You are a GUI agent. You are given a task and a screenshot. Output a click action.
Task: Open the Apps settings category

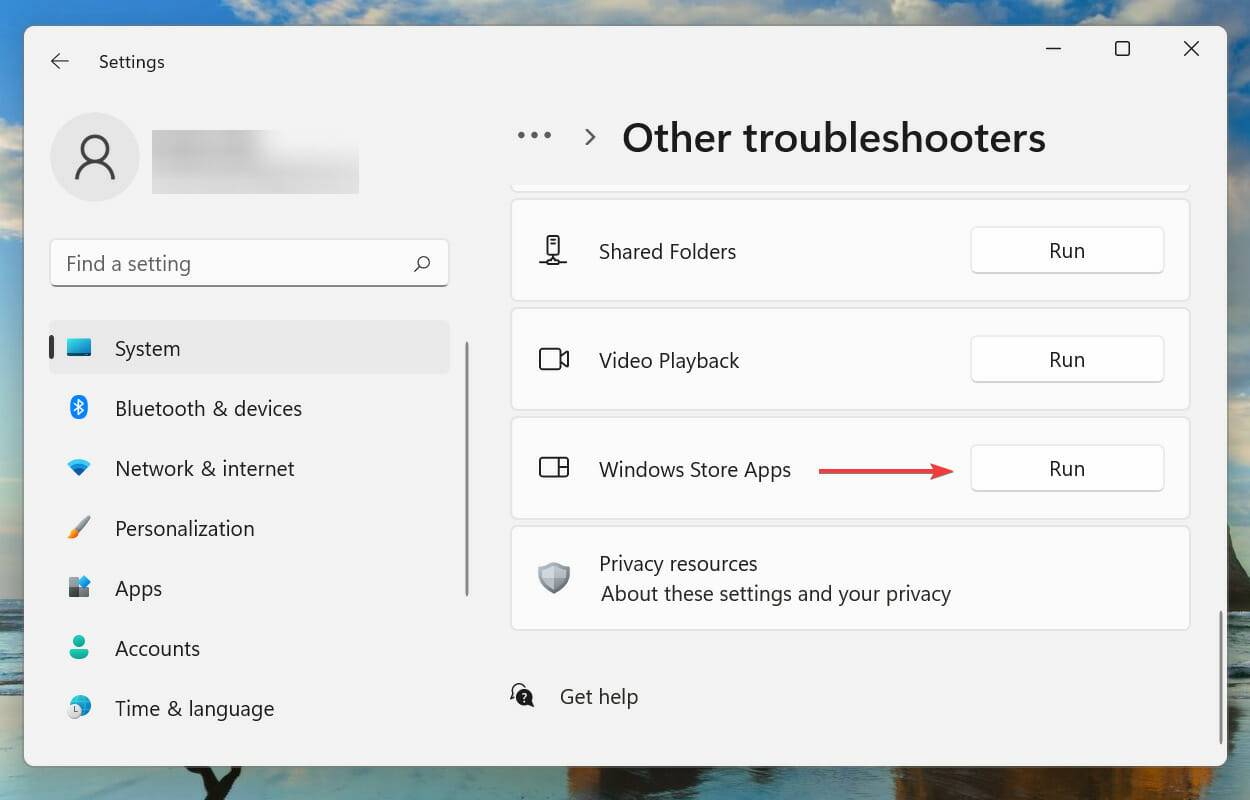pos(138,588)
